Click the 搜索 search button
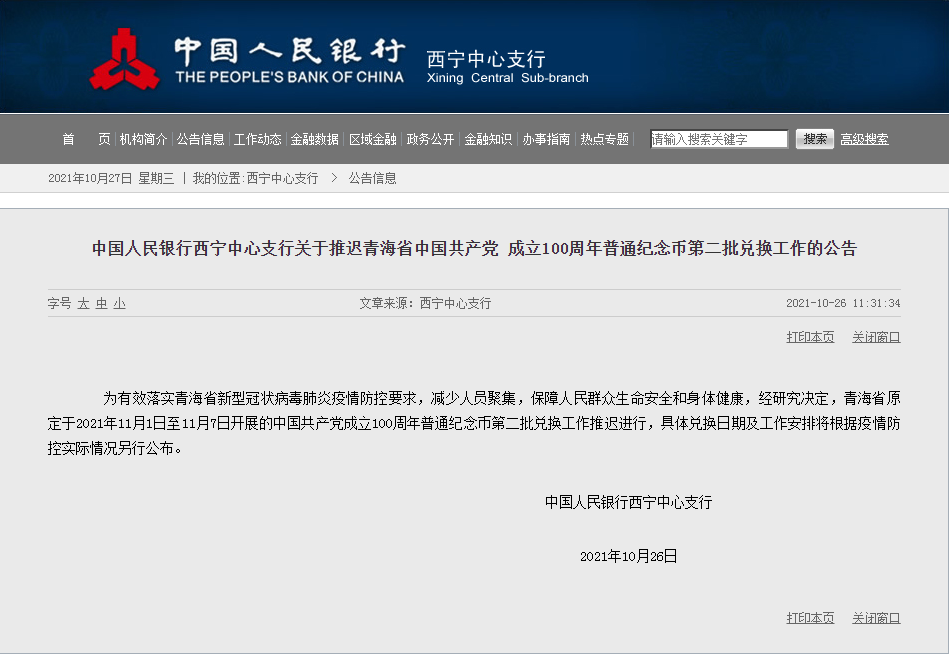950x655 pixels. pos(814,139)
